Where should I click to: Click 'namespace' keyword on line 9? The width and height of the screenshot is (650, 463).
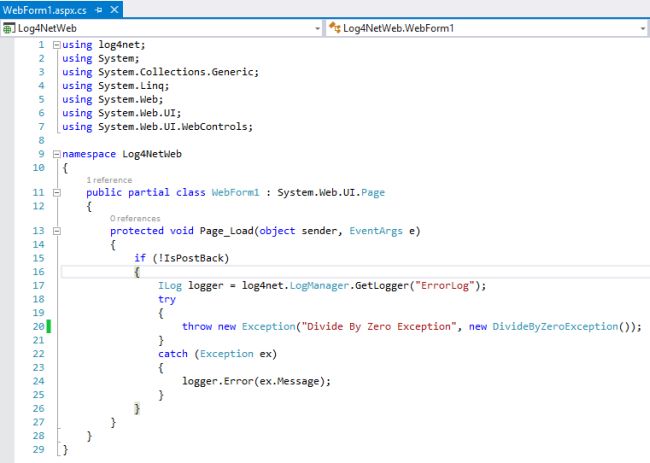(89, 154)
